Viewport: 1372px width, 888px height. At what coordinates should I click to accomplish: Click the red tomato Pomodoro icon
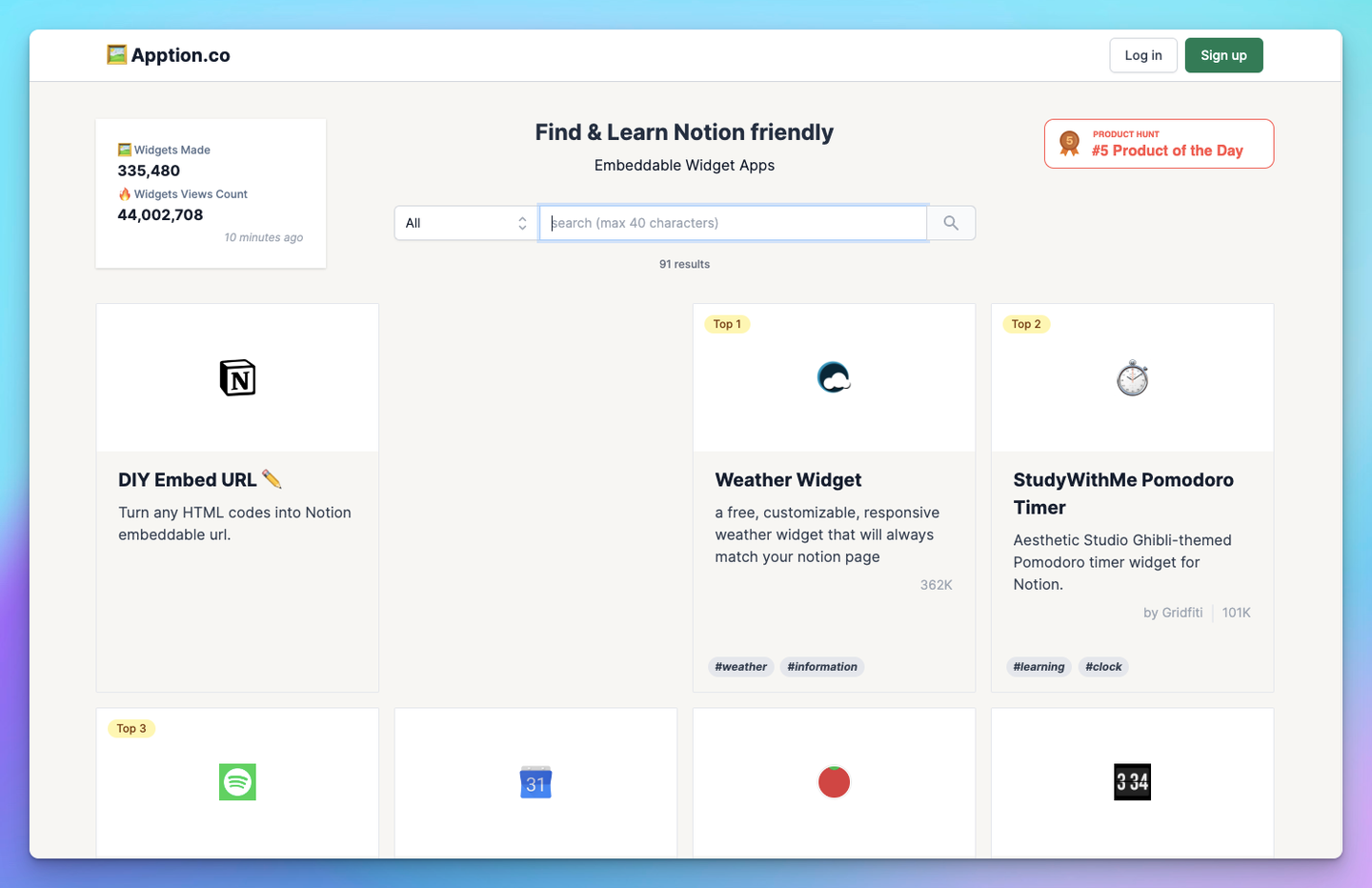(834, 782)
